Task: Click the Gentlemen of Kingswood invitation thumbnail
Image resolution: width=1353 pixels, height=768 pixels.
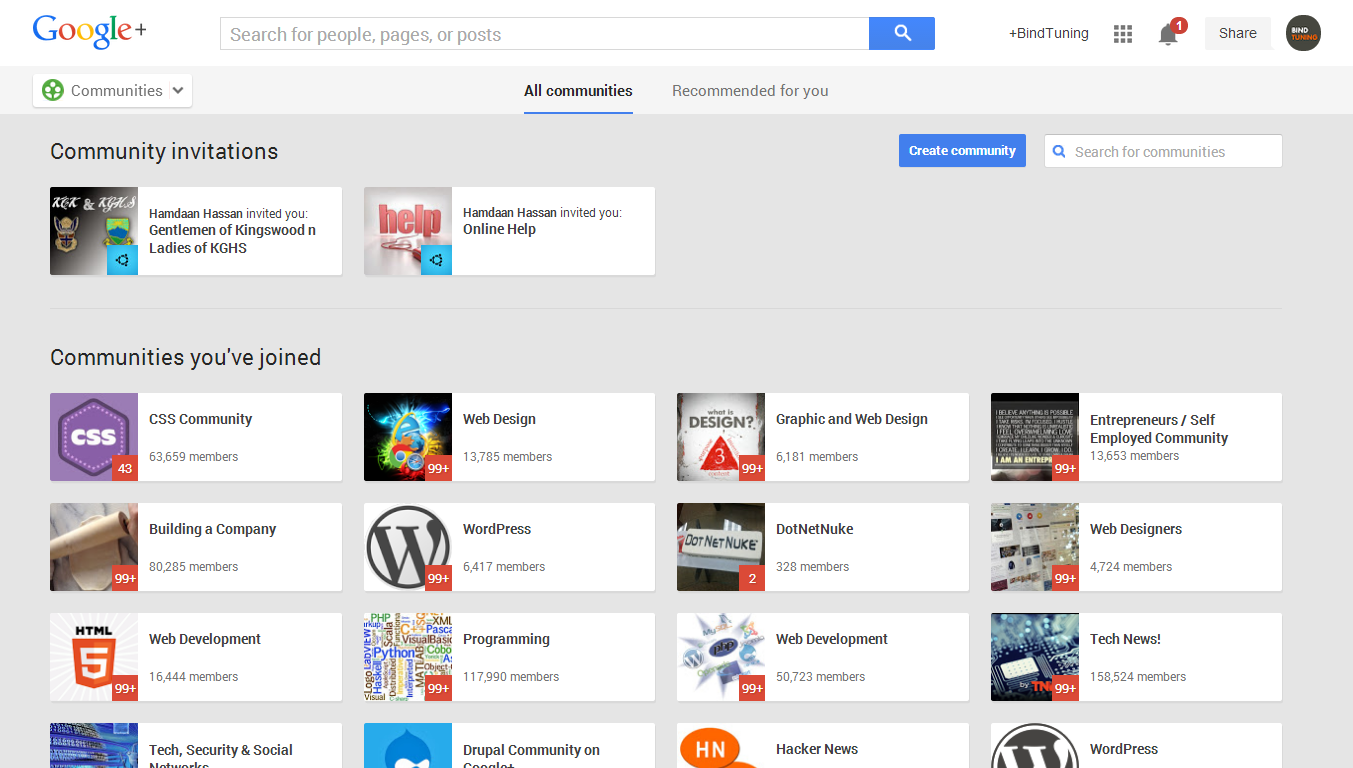Action: point(94,231)
